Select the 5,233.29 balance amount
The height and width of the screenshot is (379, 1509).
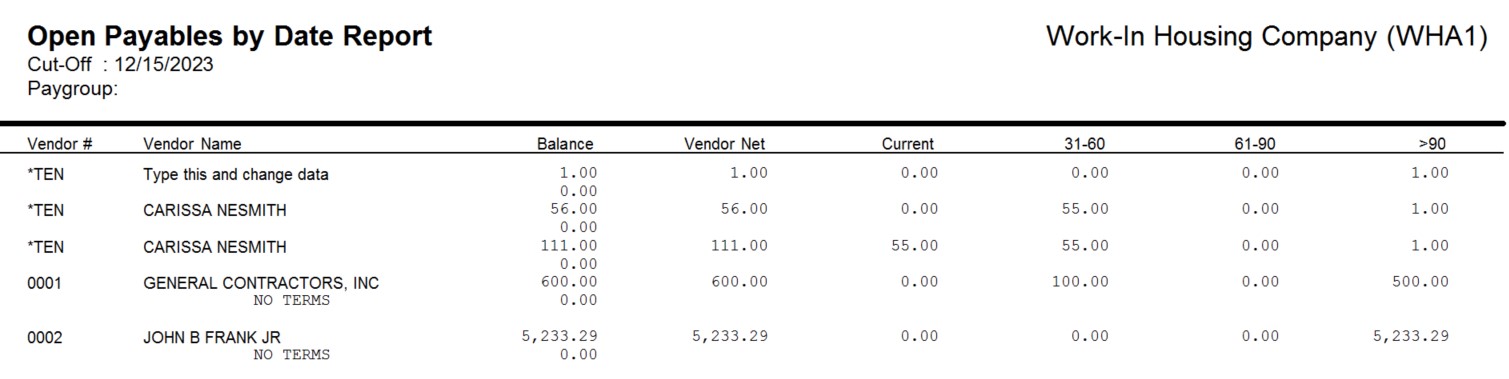click(559, 337)
